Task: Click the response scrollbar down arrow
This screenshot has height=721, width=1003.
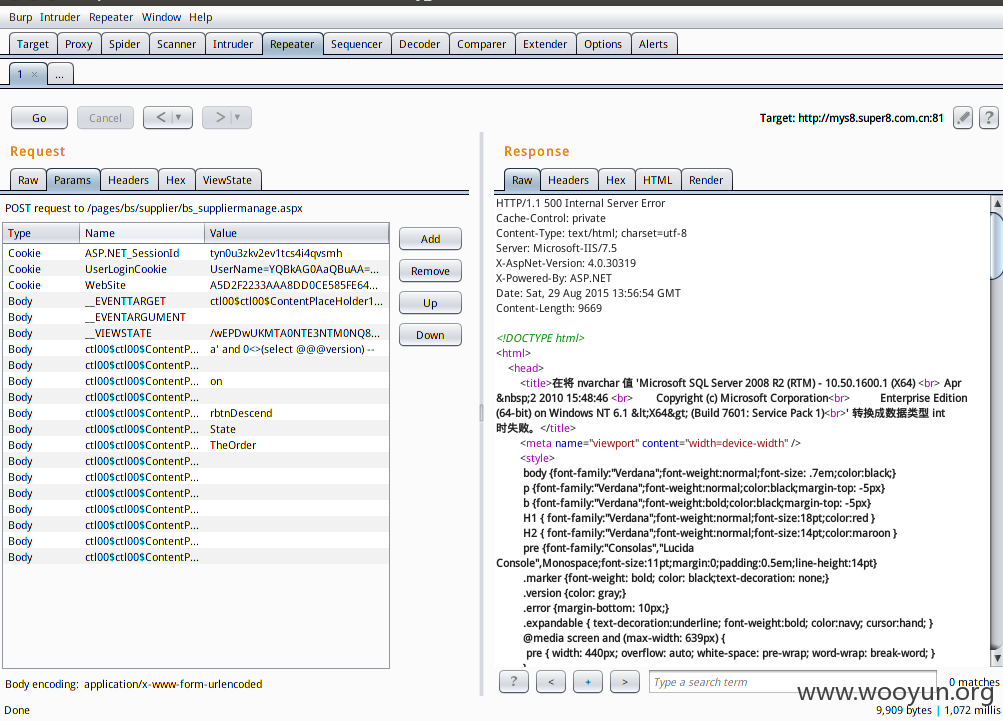Action: pos(997,658)
